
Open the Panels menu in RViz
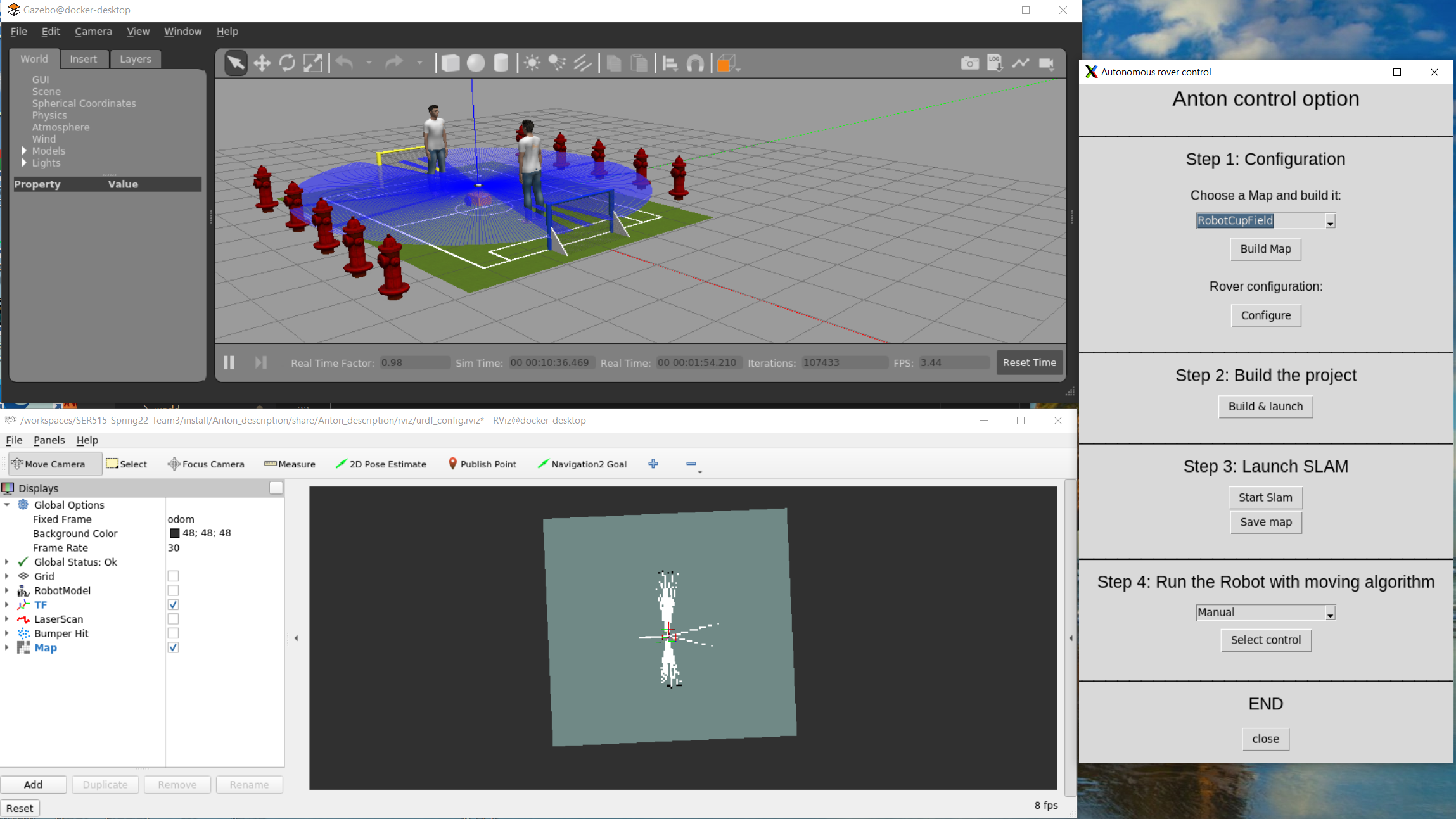(49, 440)
